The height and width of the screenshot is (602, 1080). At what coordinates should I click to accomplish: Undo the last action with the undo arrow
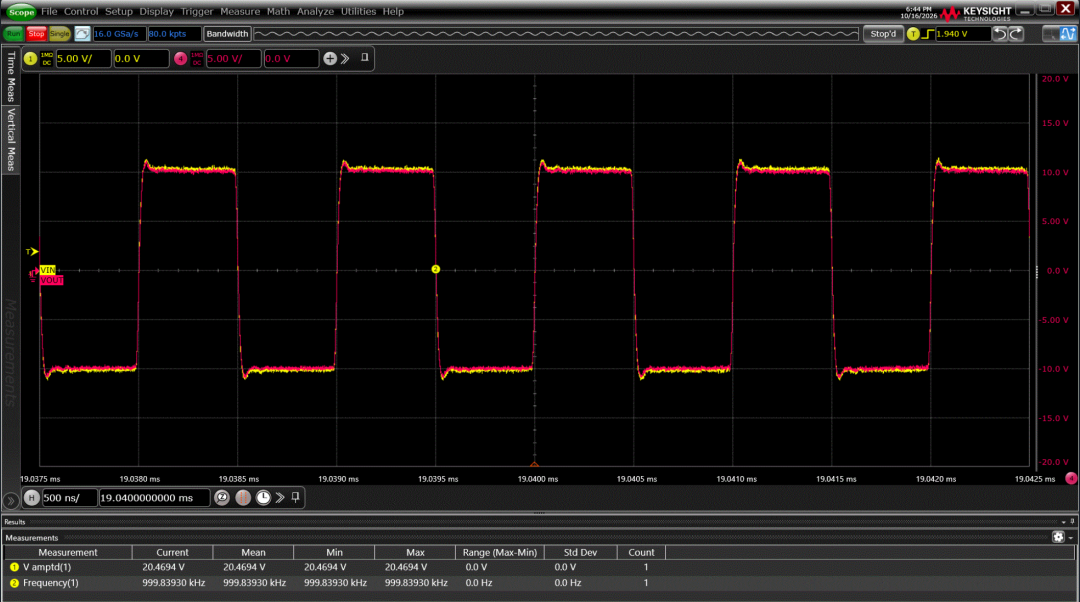click(1000, 34)
